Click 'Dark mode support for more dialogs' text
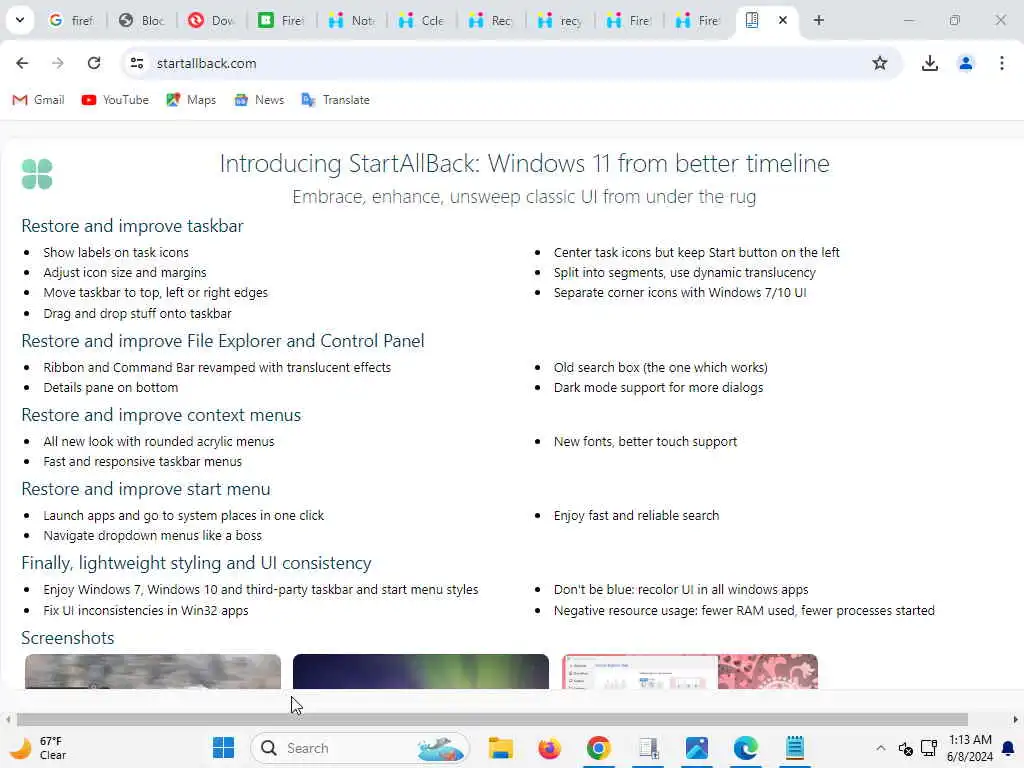The height and width of the screenshot is (768, 1024). pos(658,388)
